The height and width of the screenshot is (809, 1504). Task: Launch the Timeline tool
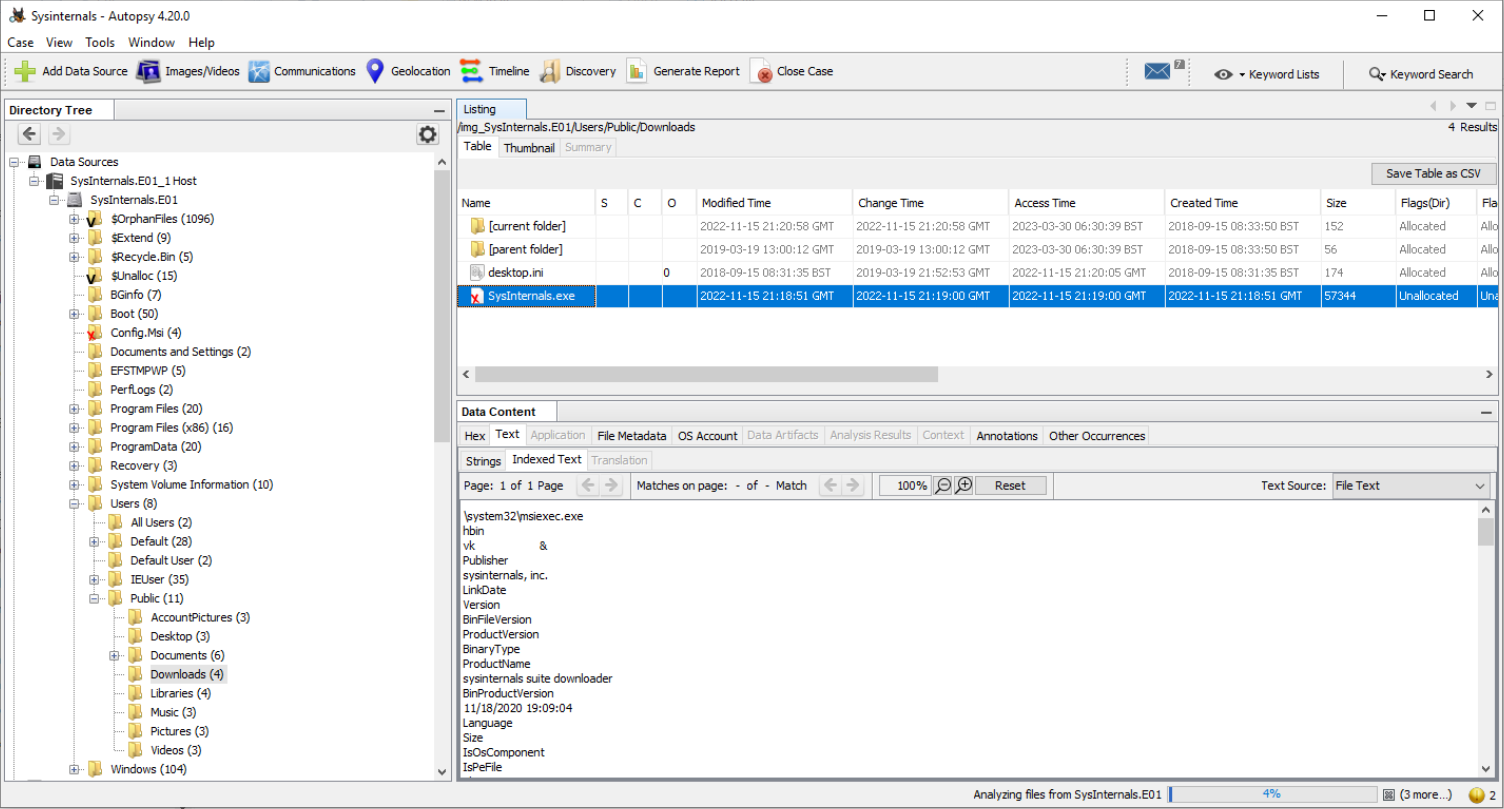click(495, 72)
